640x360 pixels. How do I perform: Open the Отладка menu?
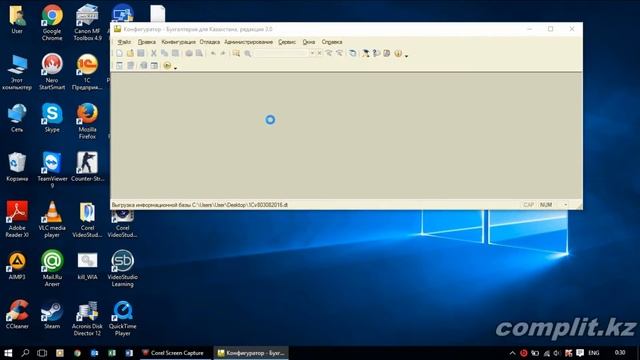click(x=210, y=42)
